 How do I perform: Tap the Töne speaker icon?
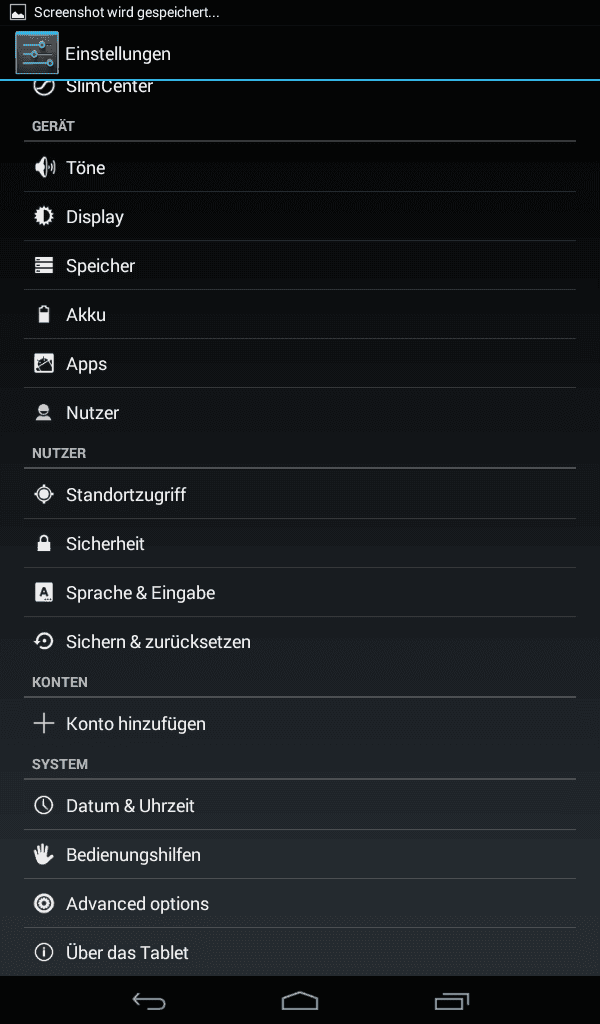point(44,167)
